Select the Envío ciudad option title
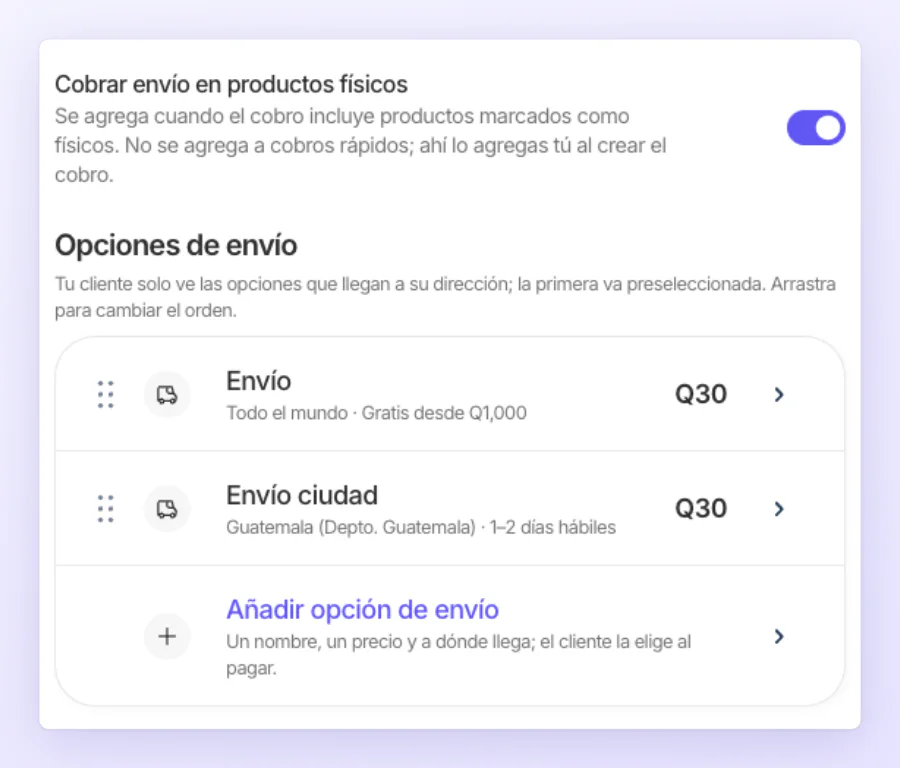The width and height of the screenshot is (900, 768). pyautogui.click(x=302, y=495)
